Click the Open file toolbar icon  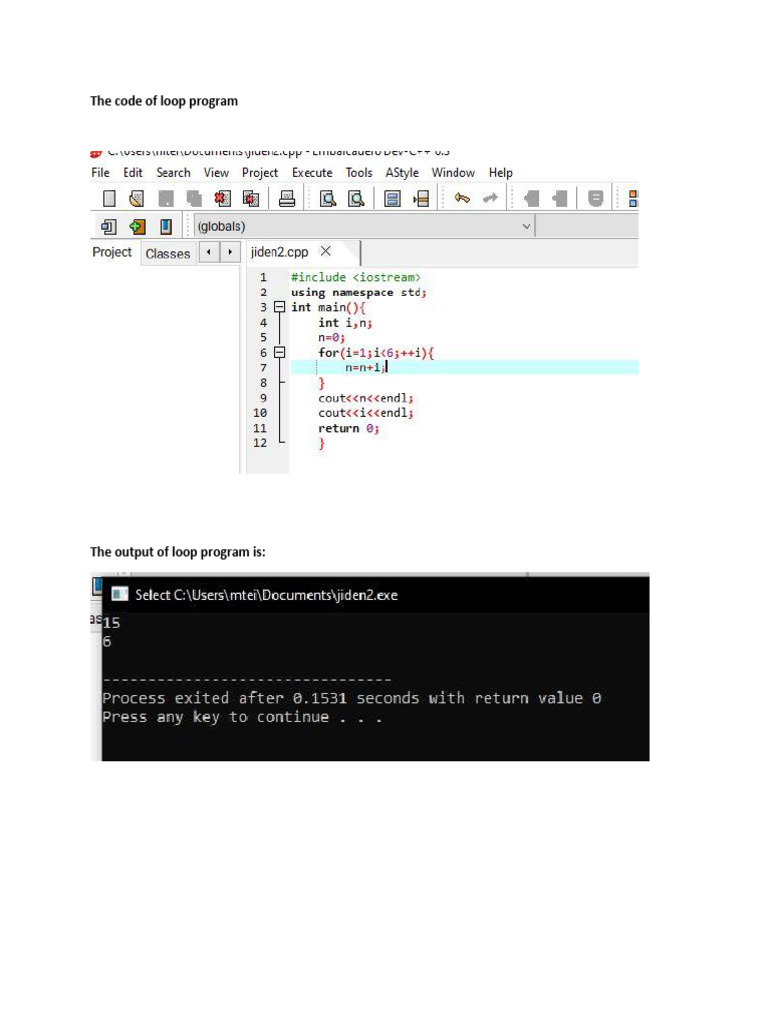coord(136,199)
